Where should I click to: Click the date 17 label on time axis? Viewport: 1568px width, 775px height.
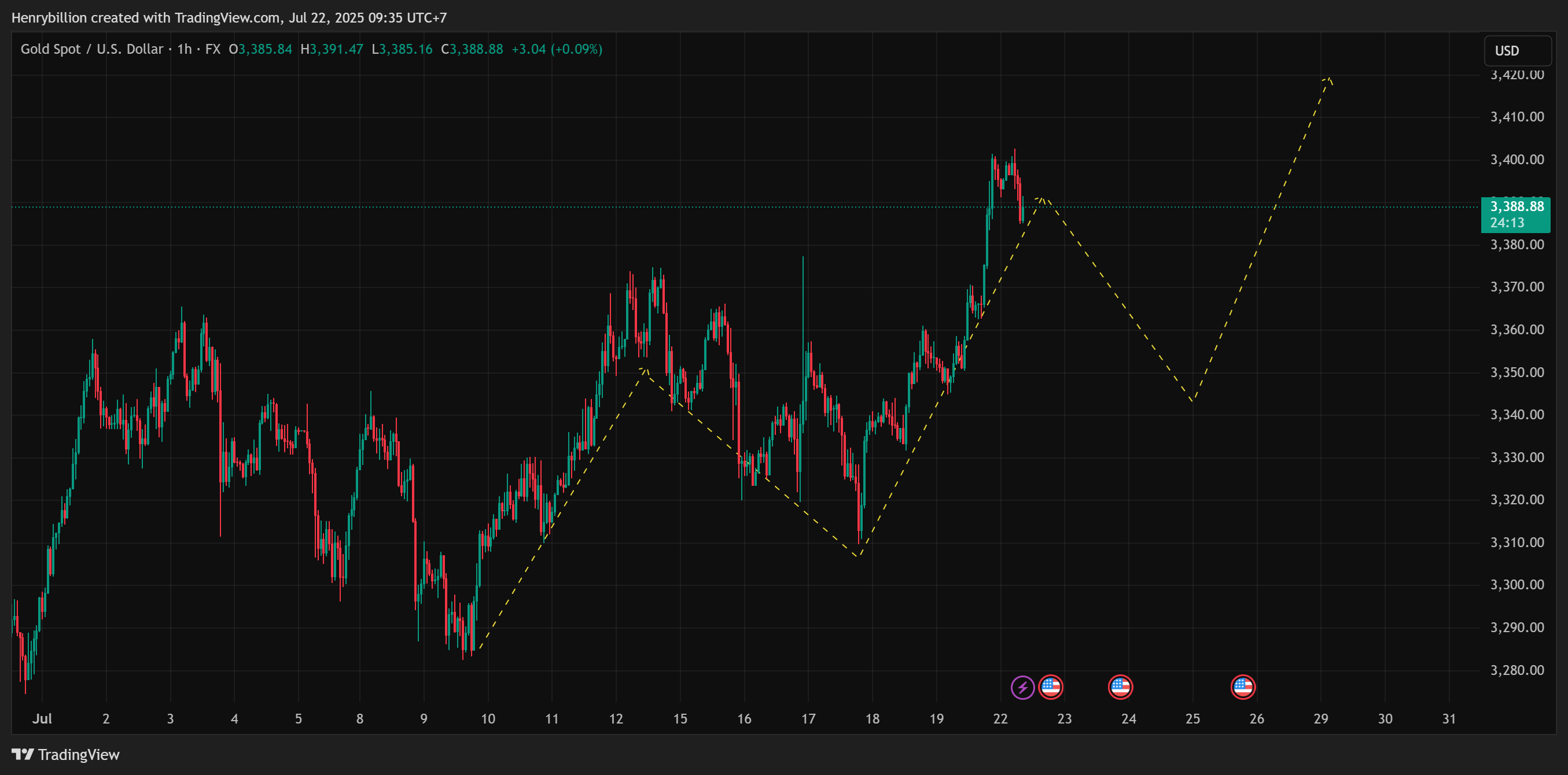(808, 719)
